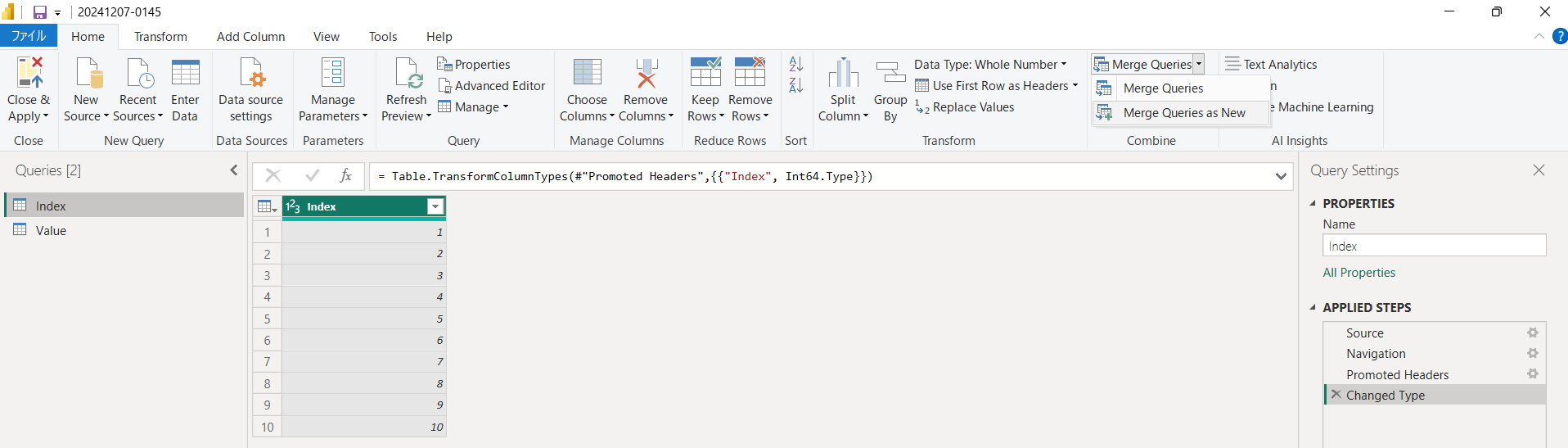Image resolution: width=1568 pixels, height=448 pixels.
Task: Switch to the Tools tab
Action: [382, 36]
